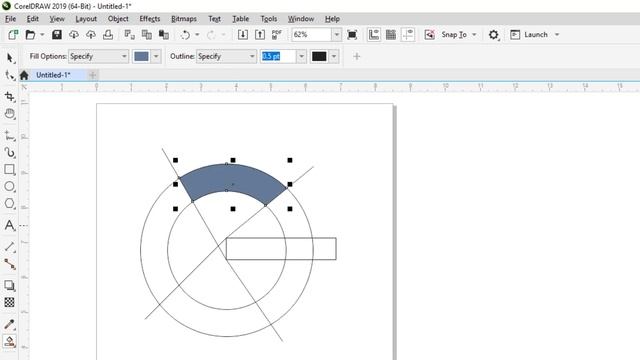Expand the Launch dropdown arrow
The width and height of the screenshot is (640, 360).
coord(557,35)
